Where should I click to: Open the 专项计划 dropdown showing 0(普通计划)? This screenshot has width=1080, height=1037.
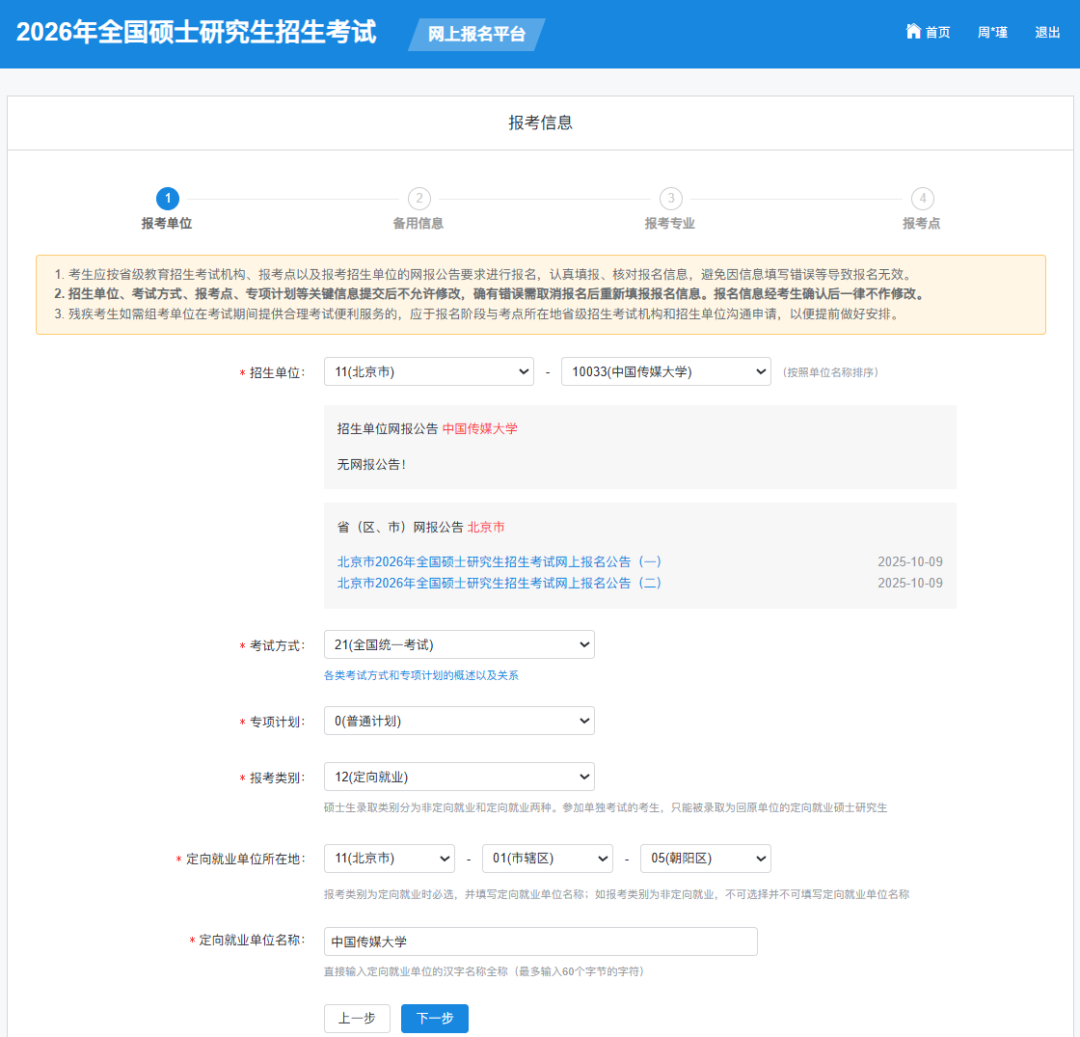pos(458,720)
